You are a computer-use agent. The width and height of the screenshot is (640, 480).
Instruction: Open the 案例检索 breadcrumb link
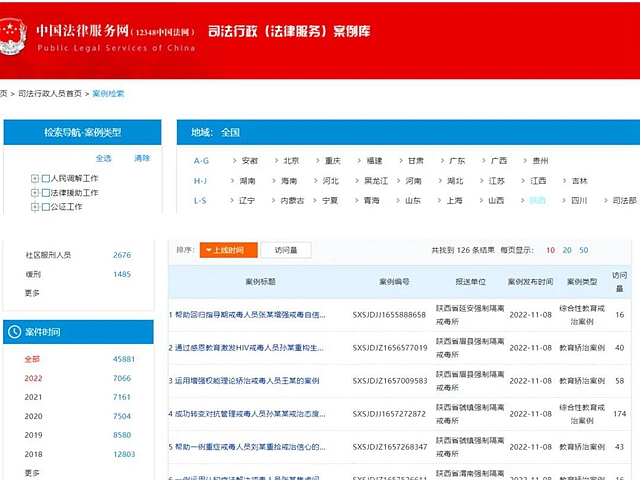click(x=108, y=93)
